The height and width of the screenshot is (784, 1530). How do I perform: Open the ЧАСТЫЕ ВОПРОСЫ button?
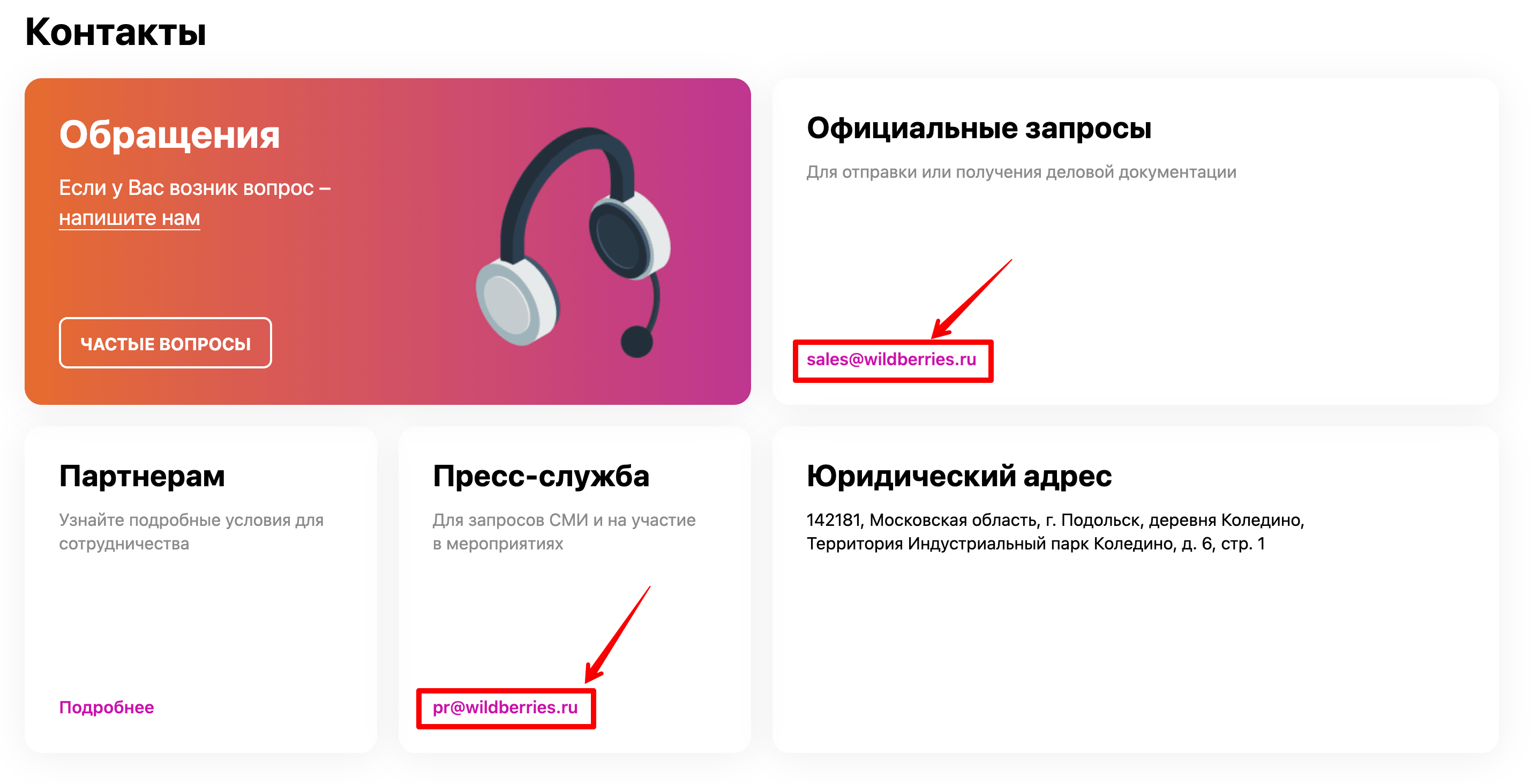(x=165, y=343)
